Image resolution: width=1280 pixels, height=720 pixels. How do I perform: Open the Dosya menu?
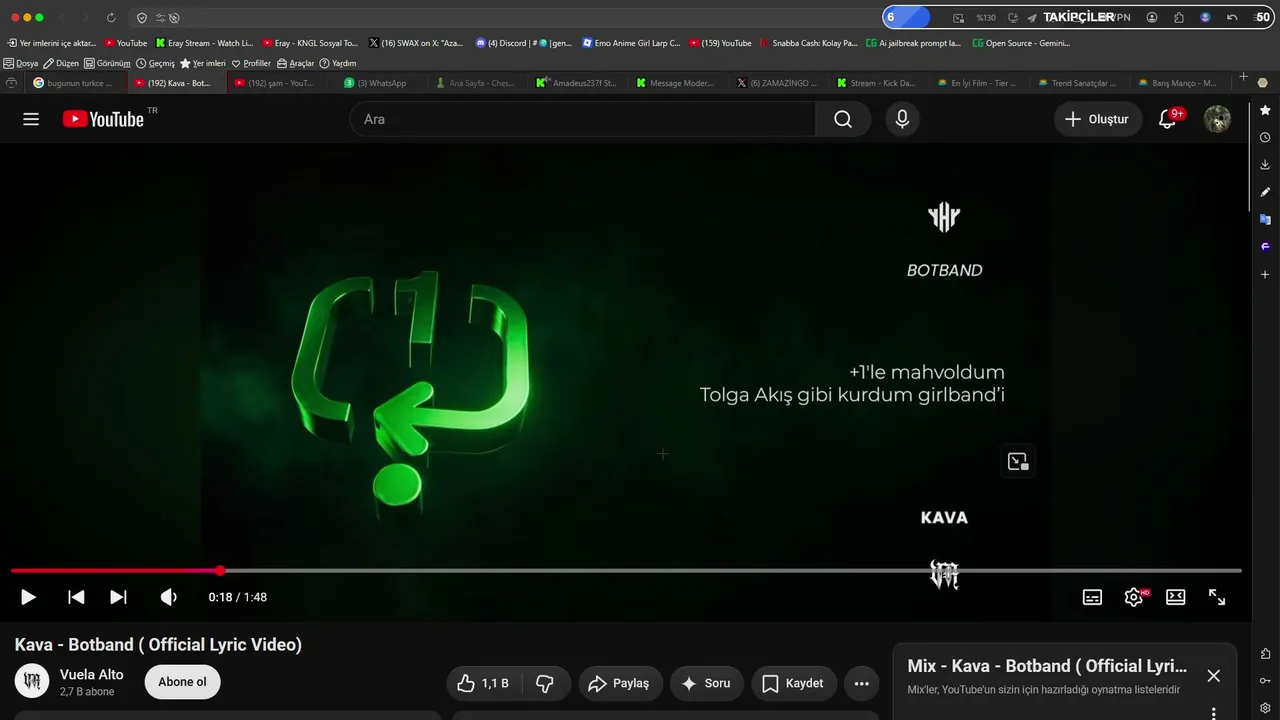21,63
